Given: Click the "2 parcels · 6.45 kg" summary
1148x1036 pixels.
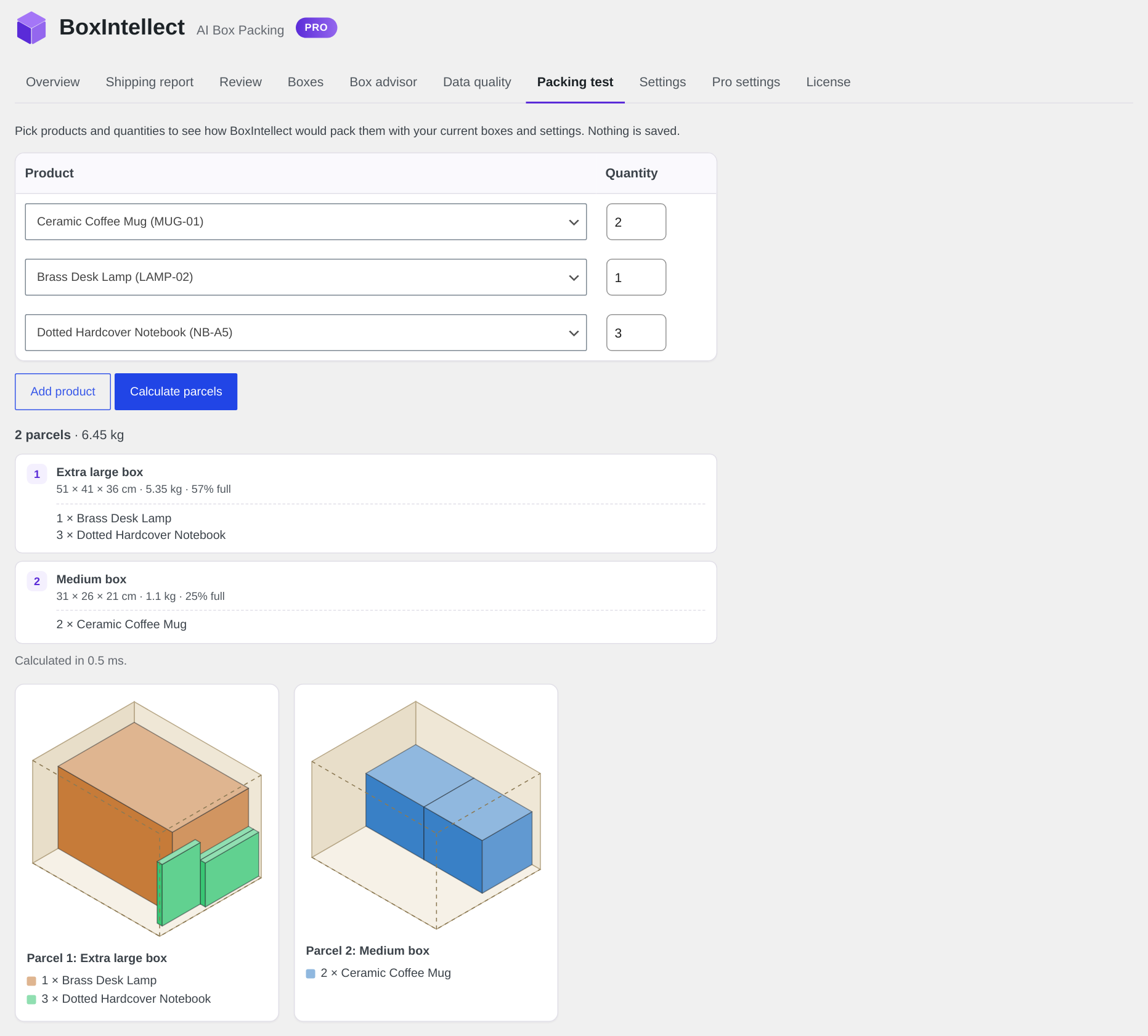Looking at the screenshot, I should click(x=70, y=435).
